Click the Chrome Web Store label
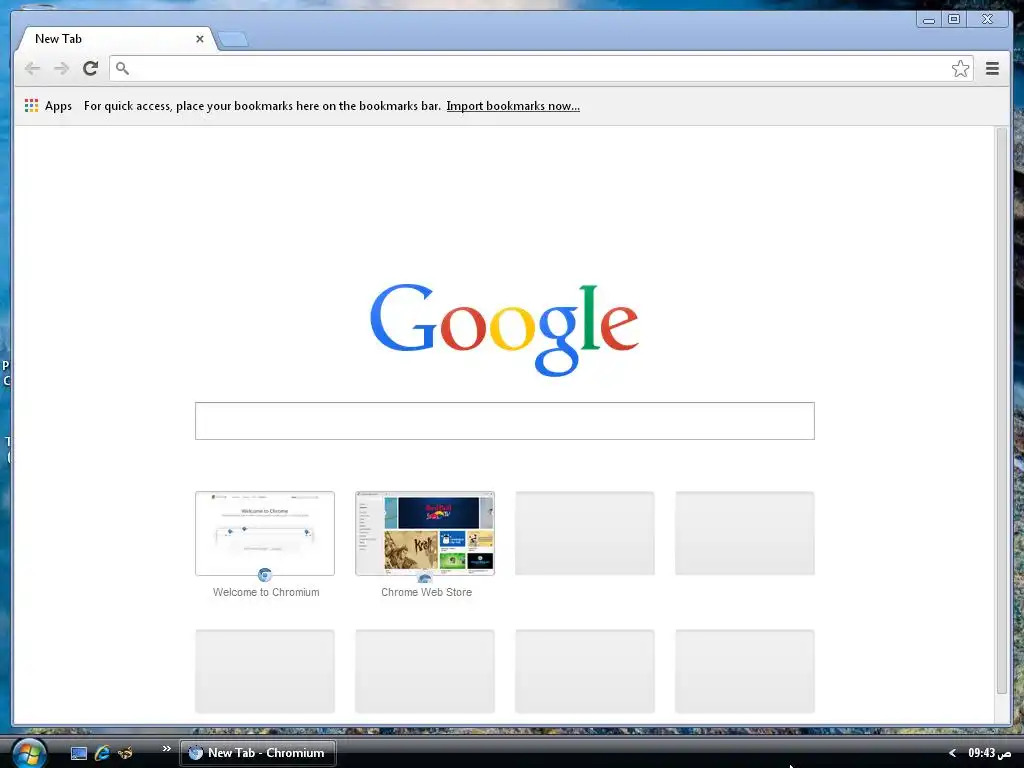The width and height of the screenshot is (1024, 768). coord(426,592)
